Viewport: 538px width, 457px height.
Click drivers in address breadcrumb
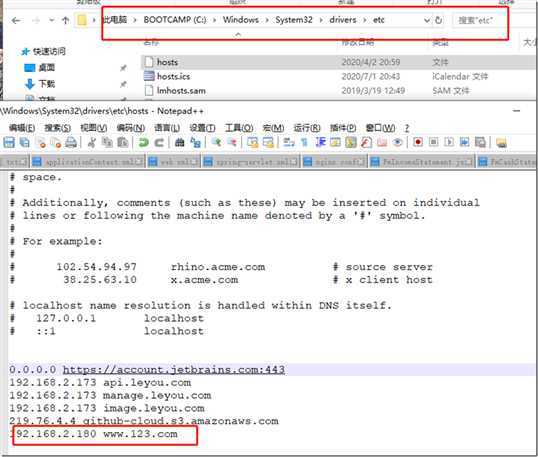(x=343, y=20)
